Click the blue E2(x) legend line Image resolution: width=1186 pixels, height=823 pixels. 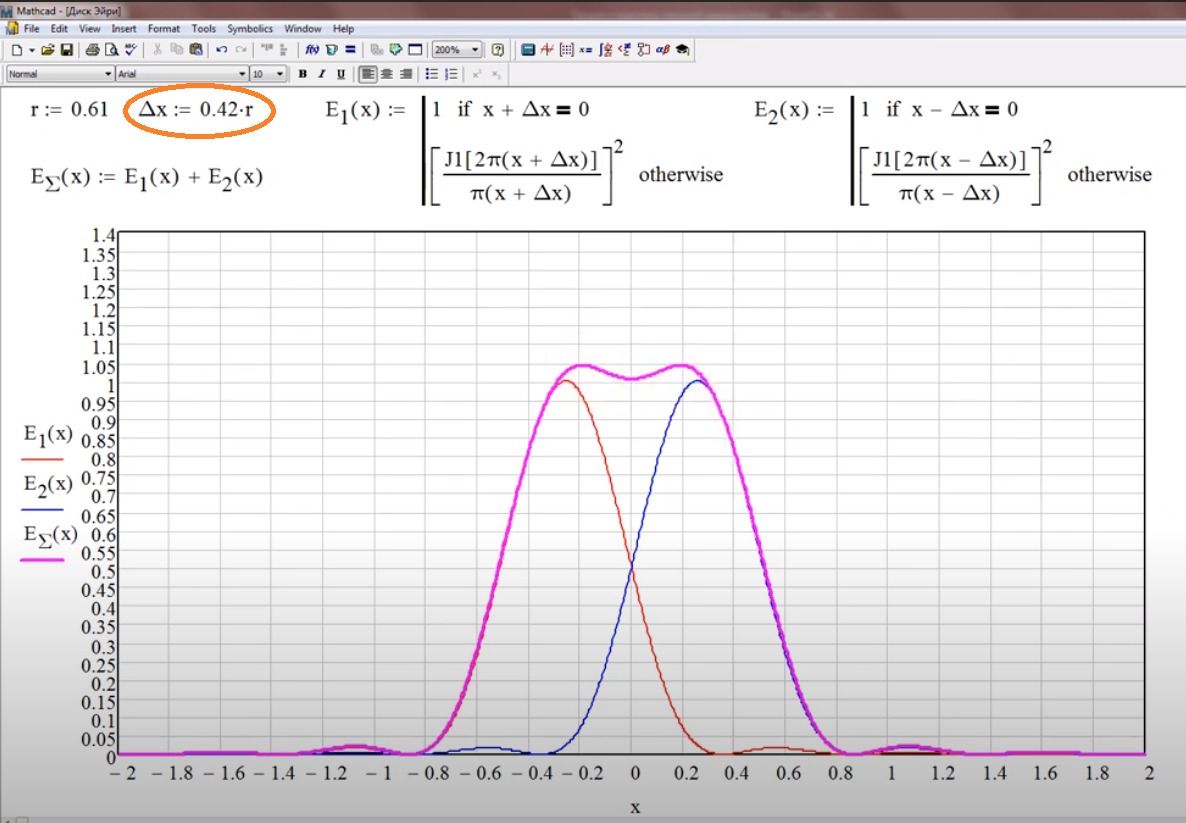42,510
